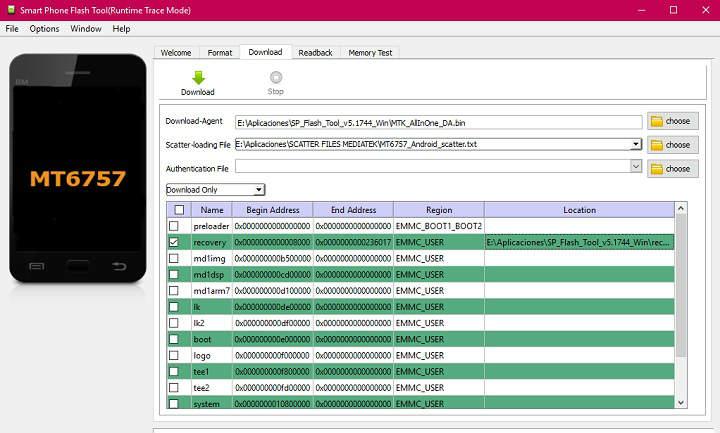Screen dimensions: 720x433
Task: Check the system partition checkbox
Action: click(174, 404)
